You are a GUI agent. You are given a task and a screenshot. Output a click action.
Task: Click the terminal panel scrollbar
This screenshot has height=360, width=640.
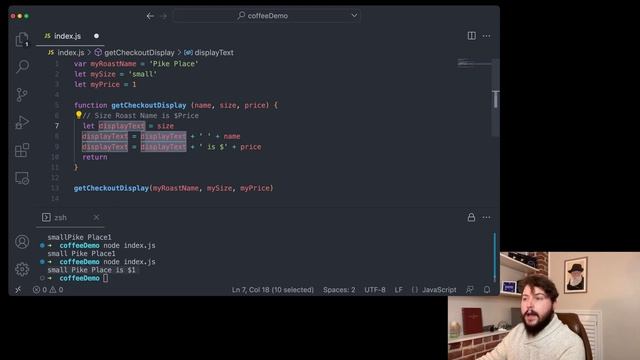click(495, 257)
